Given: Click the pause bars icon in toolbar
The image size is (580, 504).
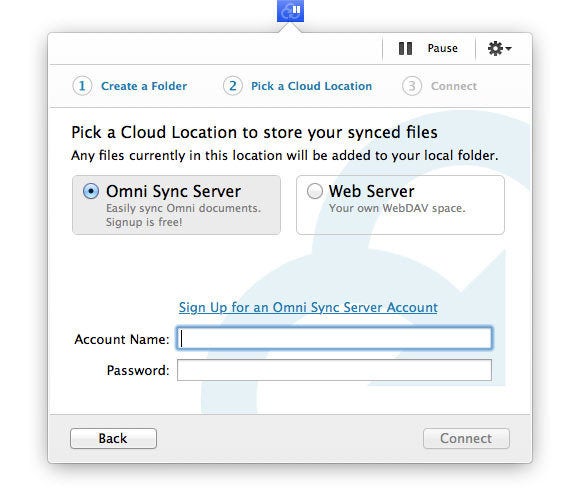Looking at the screenshot, I should click(x=405, y=48).
